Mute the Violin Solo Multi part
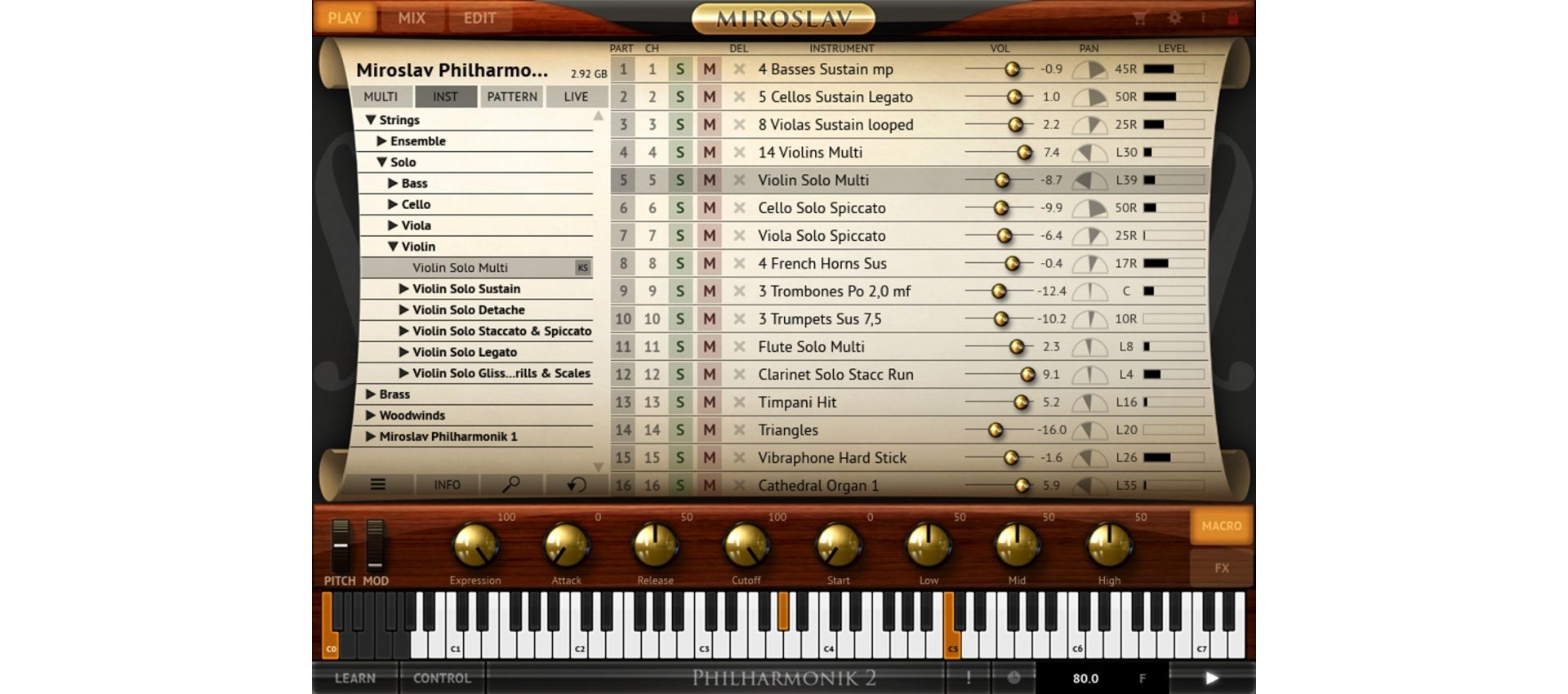Screen dimensions: 1568x694 (x=709, y=180)
